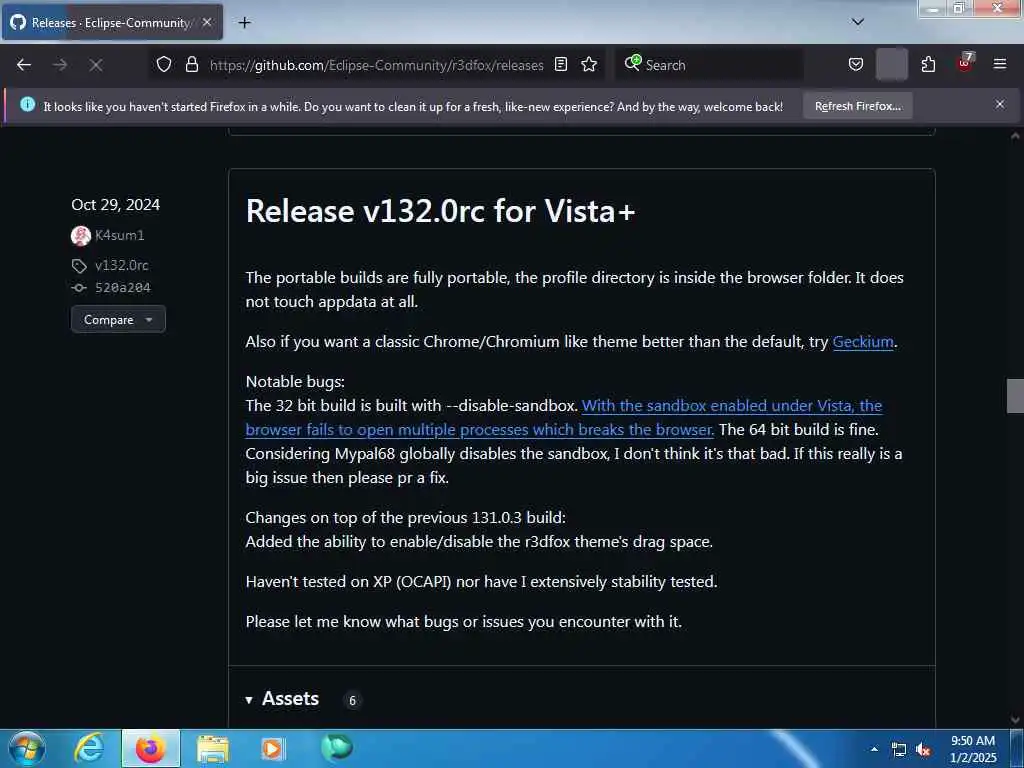Go back using the browser back arrow
The height and width of the screenshot is (768, 1024).
24,65
